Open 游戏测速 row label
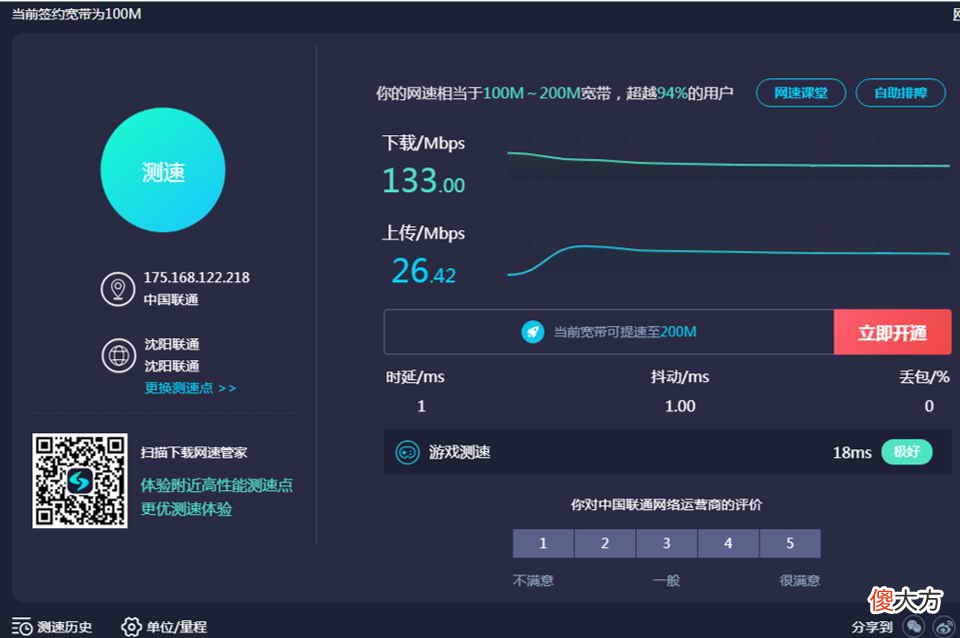This screenshot has height=638, width=960. [x=459, y=452]
